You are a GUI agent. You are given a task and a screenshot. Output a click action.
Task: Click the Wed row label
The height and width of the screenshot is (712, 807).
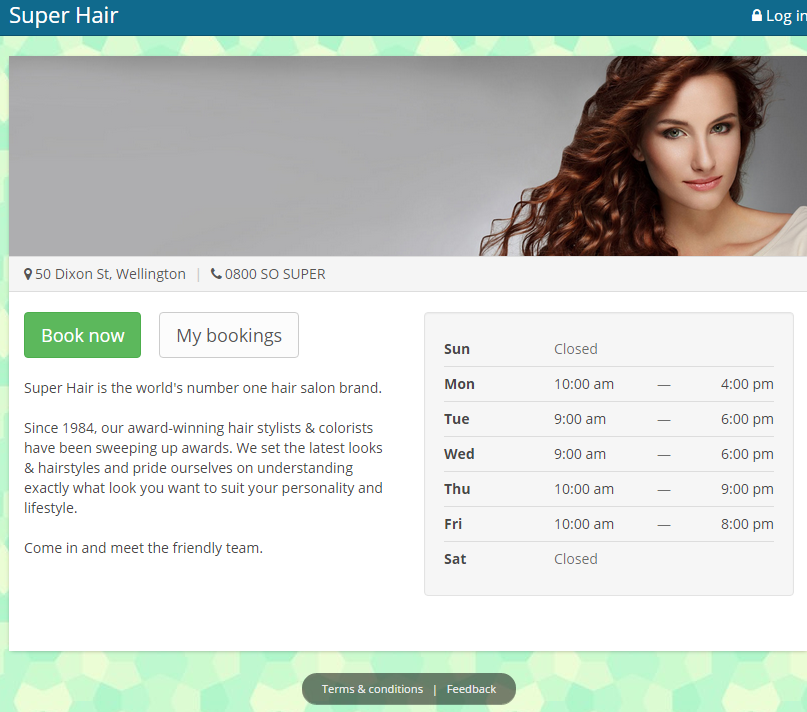point(459,454)
